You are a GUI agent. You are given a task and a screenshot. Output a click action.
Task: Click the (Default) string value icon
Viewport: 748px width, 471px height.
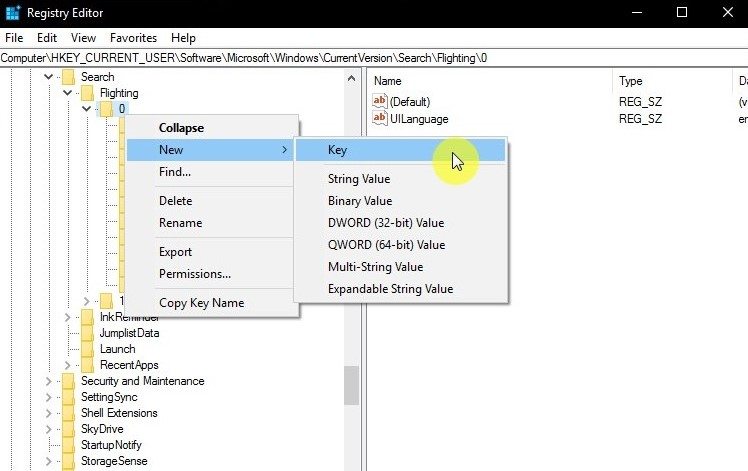click(379, 102)
